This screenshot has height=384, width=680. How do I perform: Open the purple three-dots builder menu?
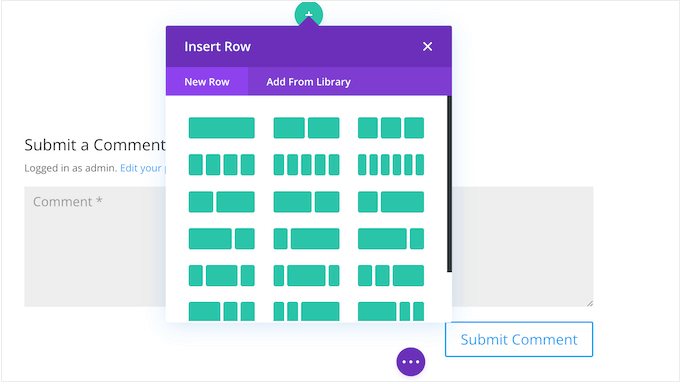(x=411, y=362)
